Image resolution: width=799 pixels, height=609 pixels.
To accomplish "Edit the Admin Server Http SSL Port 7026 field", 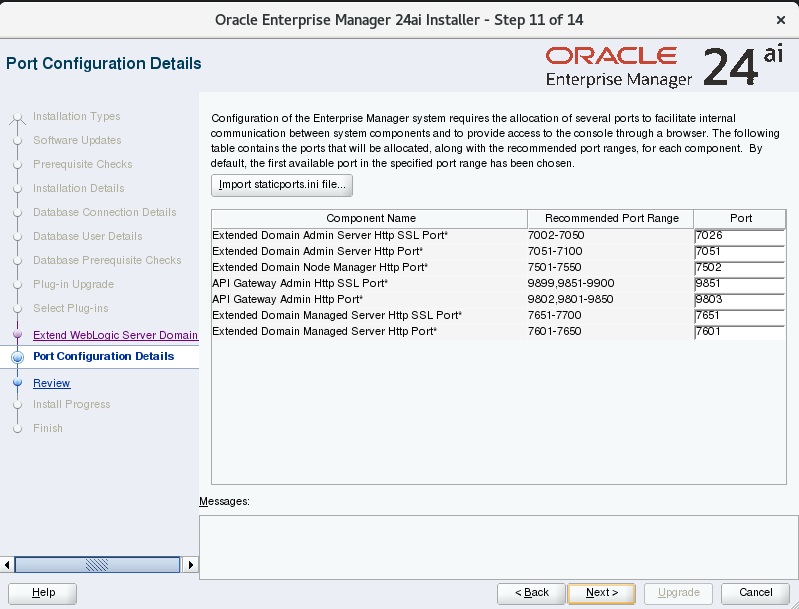I will [739, 235].
